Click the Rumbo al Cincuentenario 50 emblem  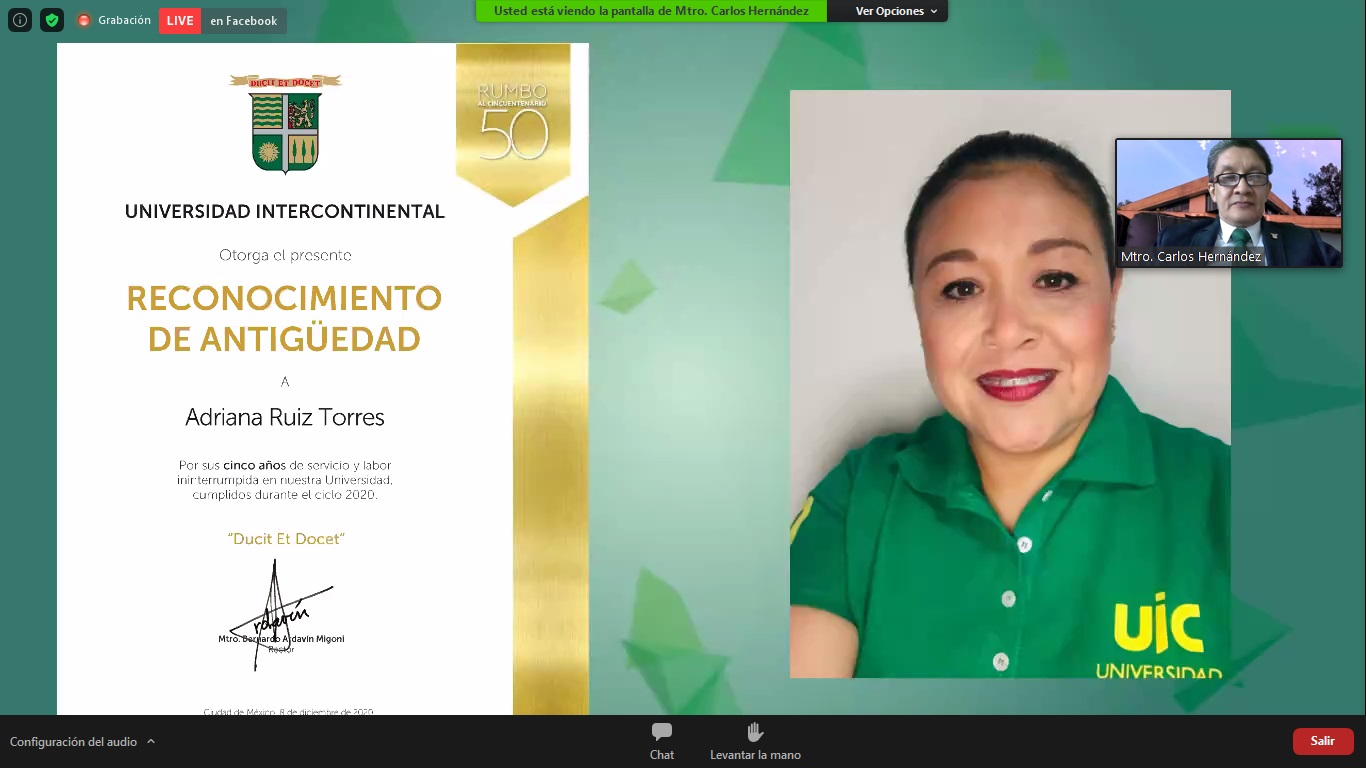tap(513, 122)
